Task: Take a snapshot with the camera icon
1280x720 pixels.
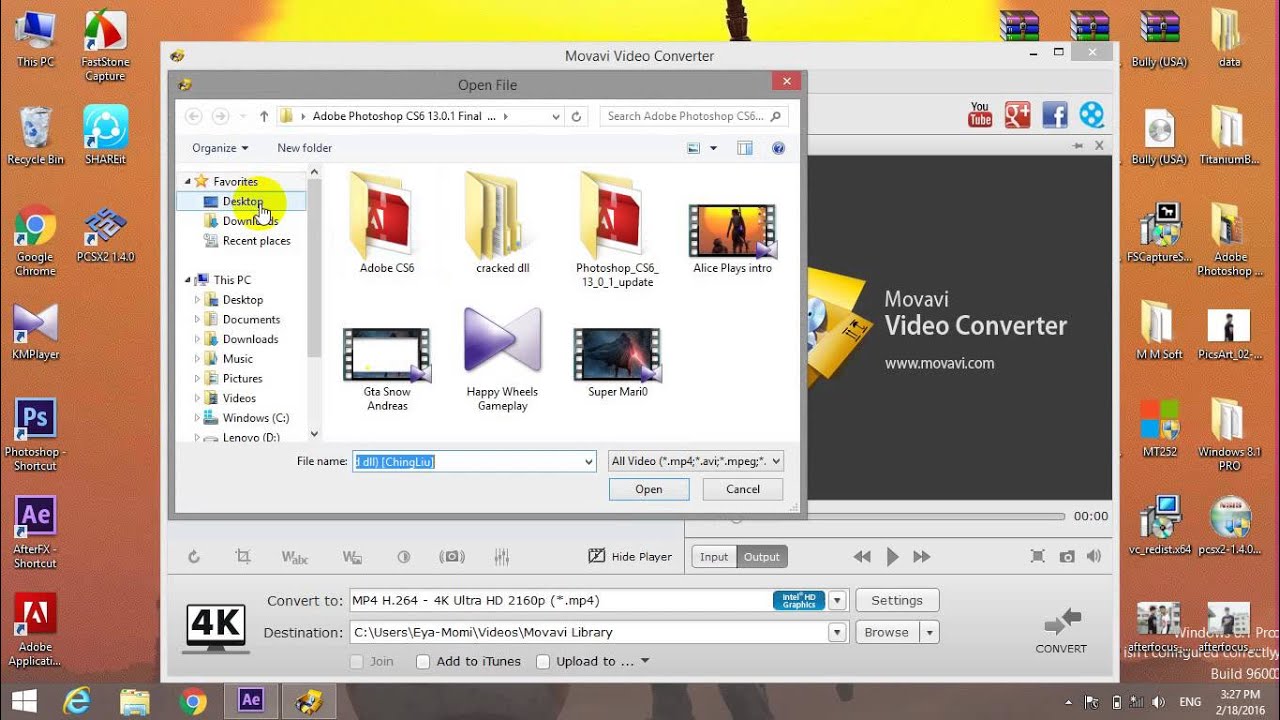Action: pyautogui.click(x=1067, y=557)
